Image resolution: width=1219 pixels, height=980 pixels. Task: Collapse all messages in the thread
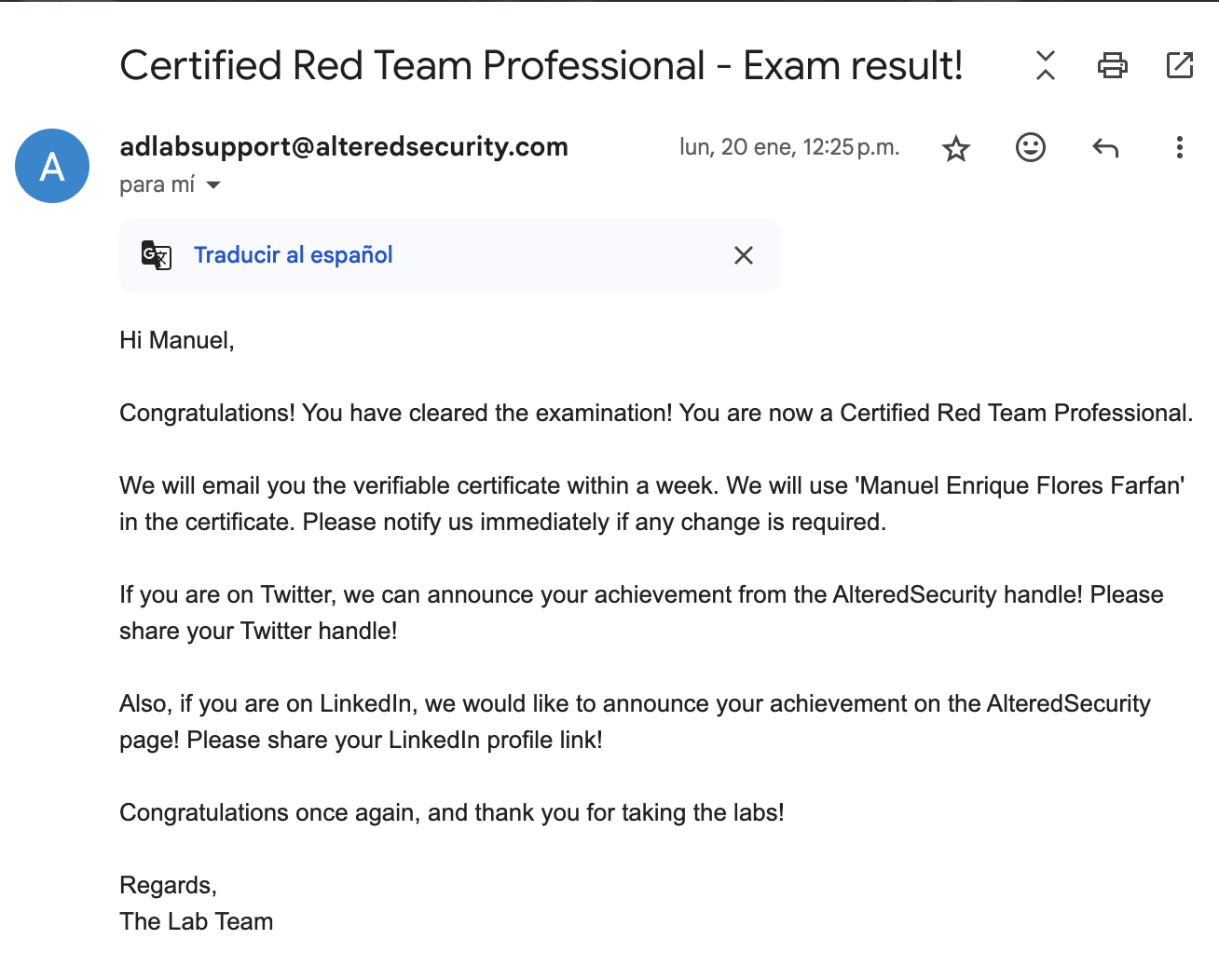point(1046,65)
